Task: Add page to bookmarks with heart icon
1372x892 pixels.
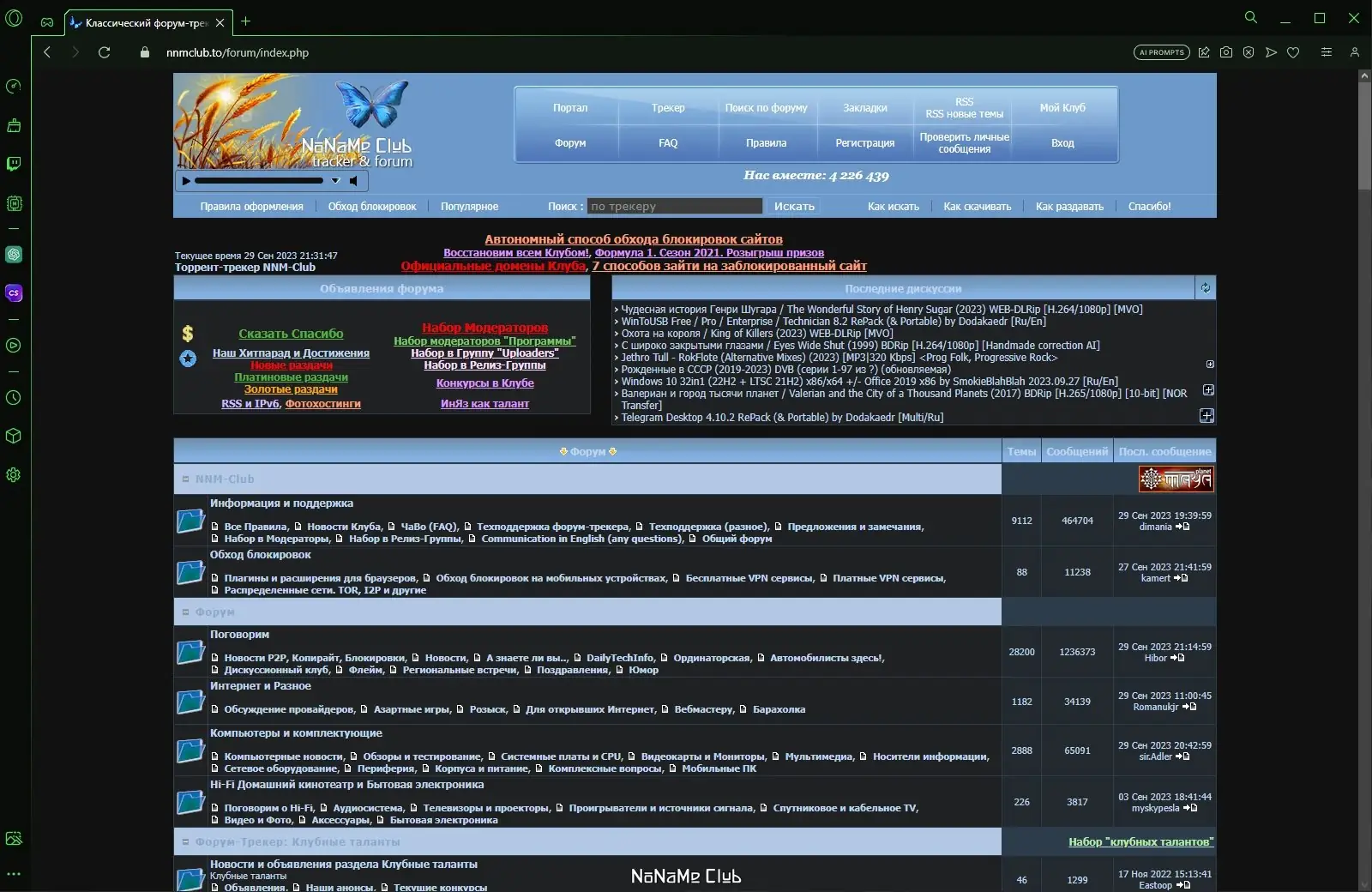Action: pyautogui.click(x=1293, y=52)
